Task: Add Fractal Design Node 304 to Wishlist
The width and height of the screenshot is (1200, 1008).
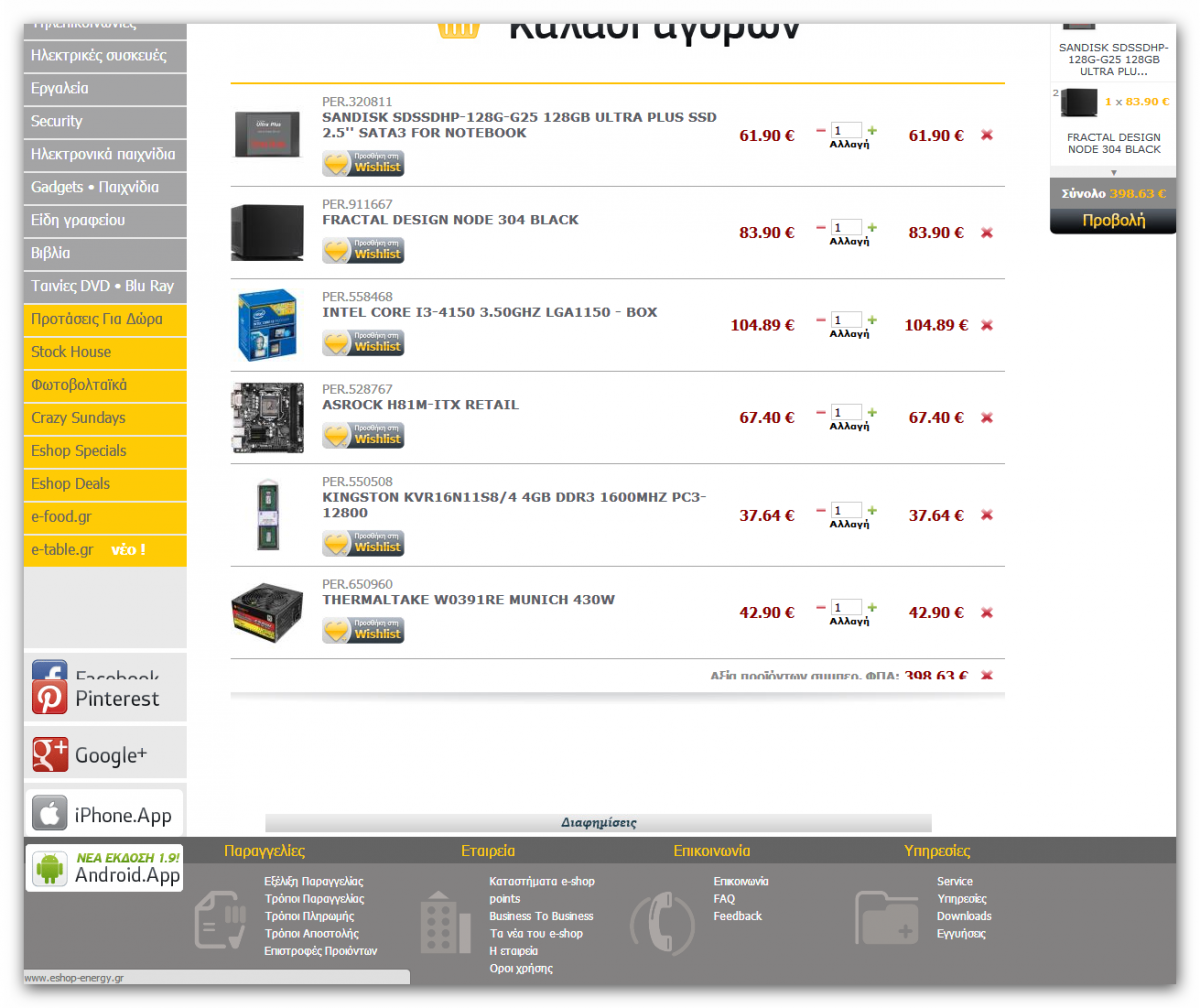Action: (x=363, y=250)
